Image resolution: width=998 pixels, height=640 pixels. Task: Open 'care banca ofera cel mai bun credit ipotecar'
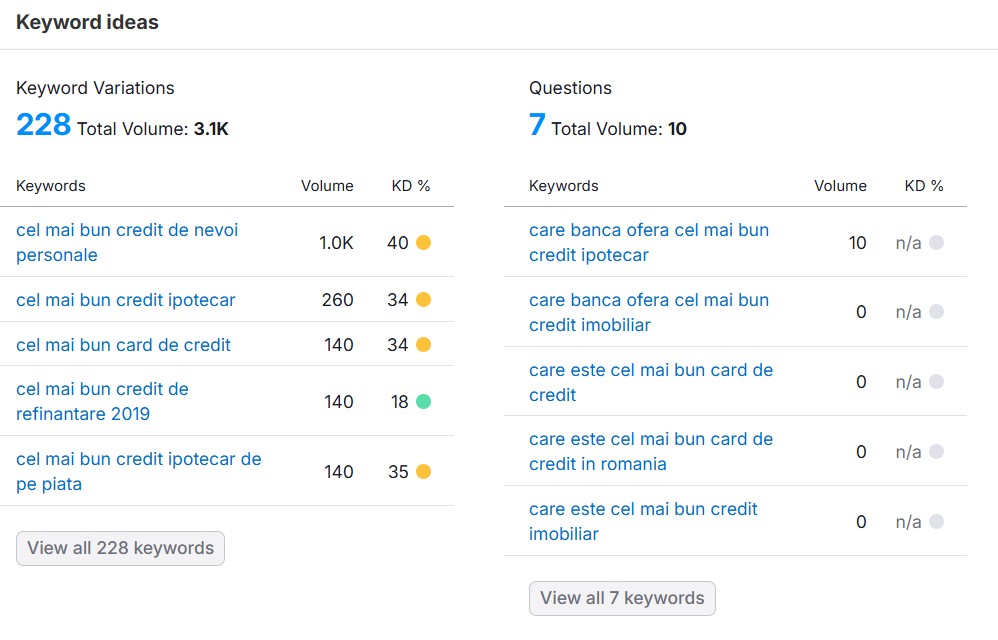649,242
